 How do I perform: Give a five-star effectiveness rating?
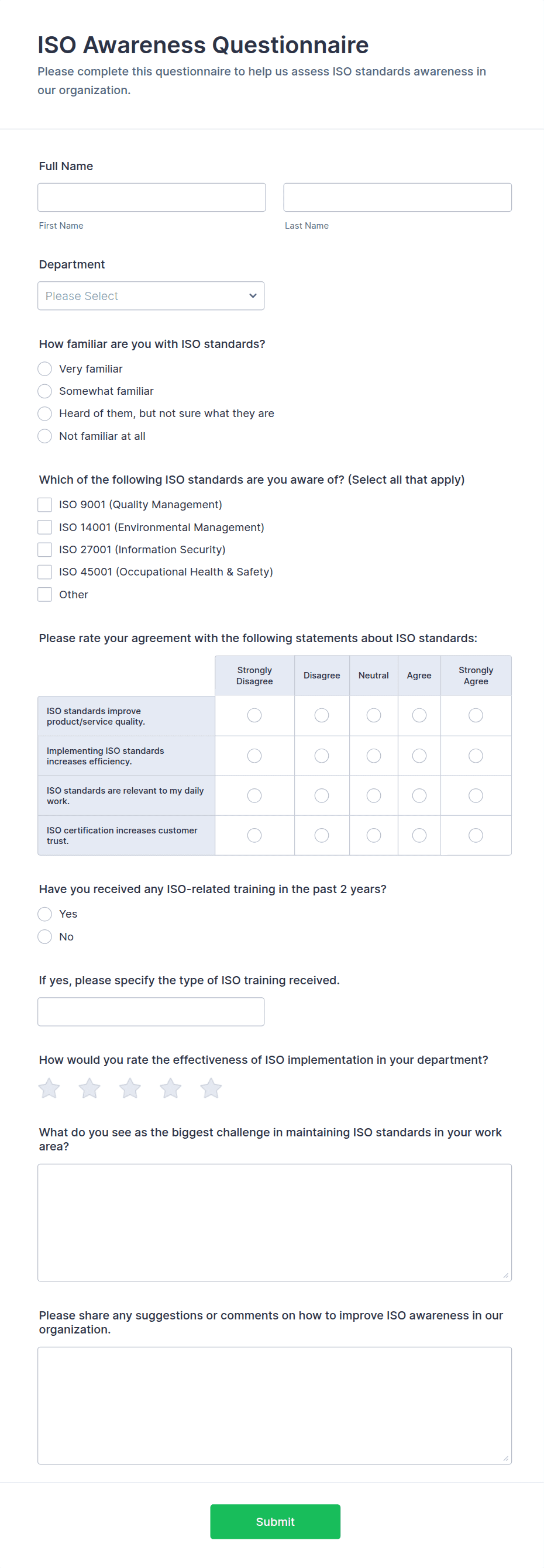[211, 1088]
